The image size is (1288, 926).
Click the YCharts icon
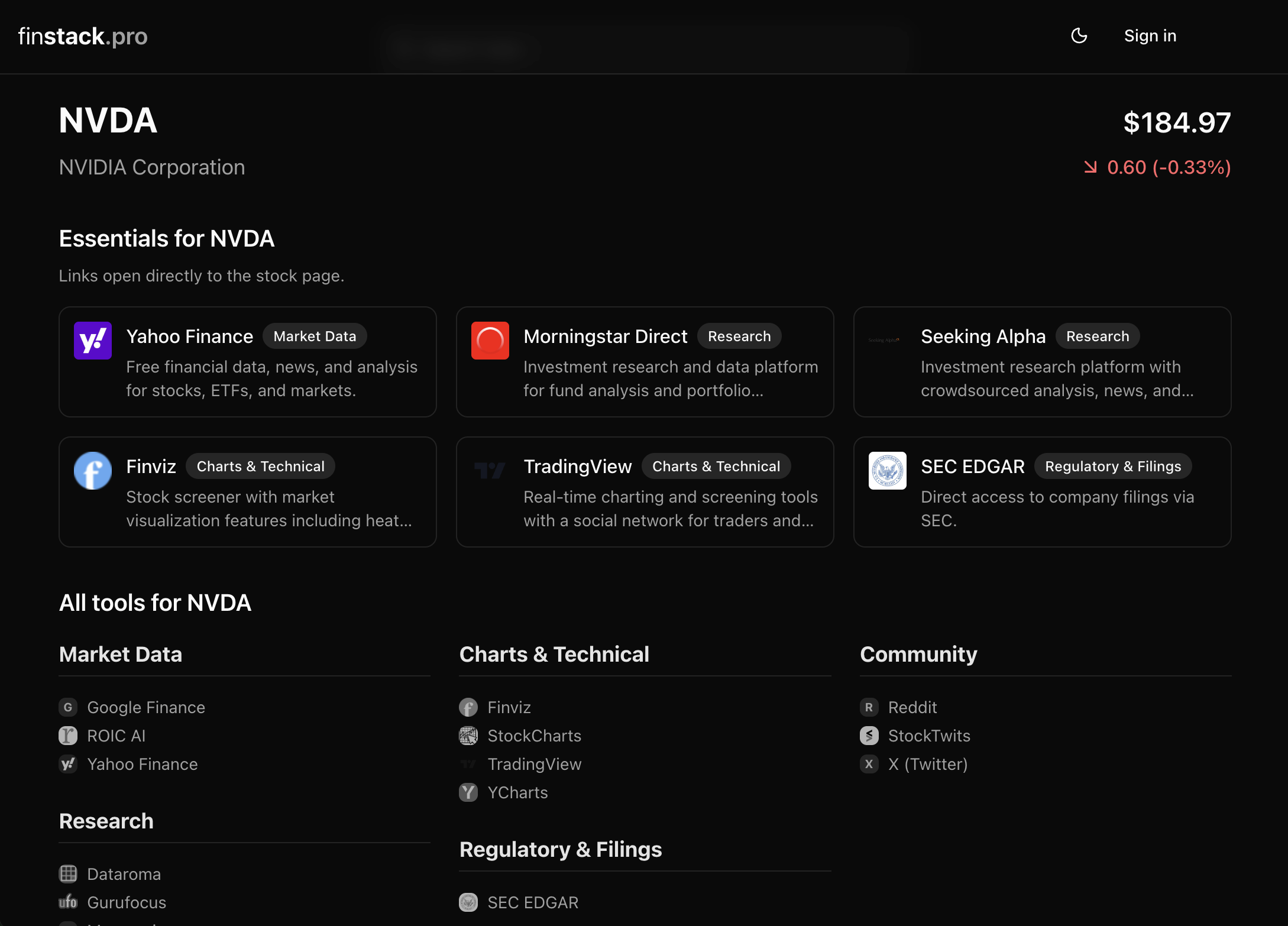tap(468, 792)
